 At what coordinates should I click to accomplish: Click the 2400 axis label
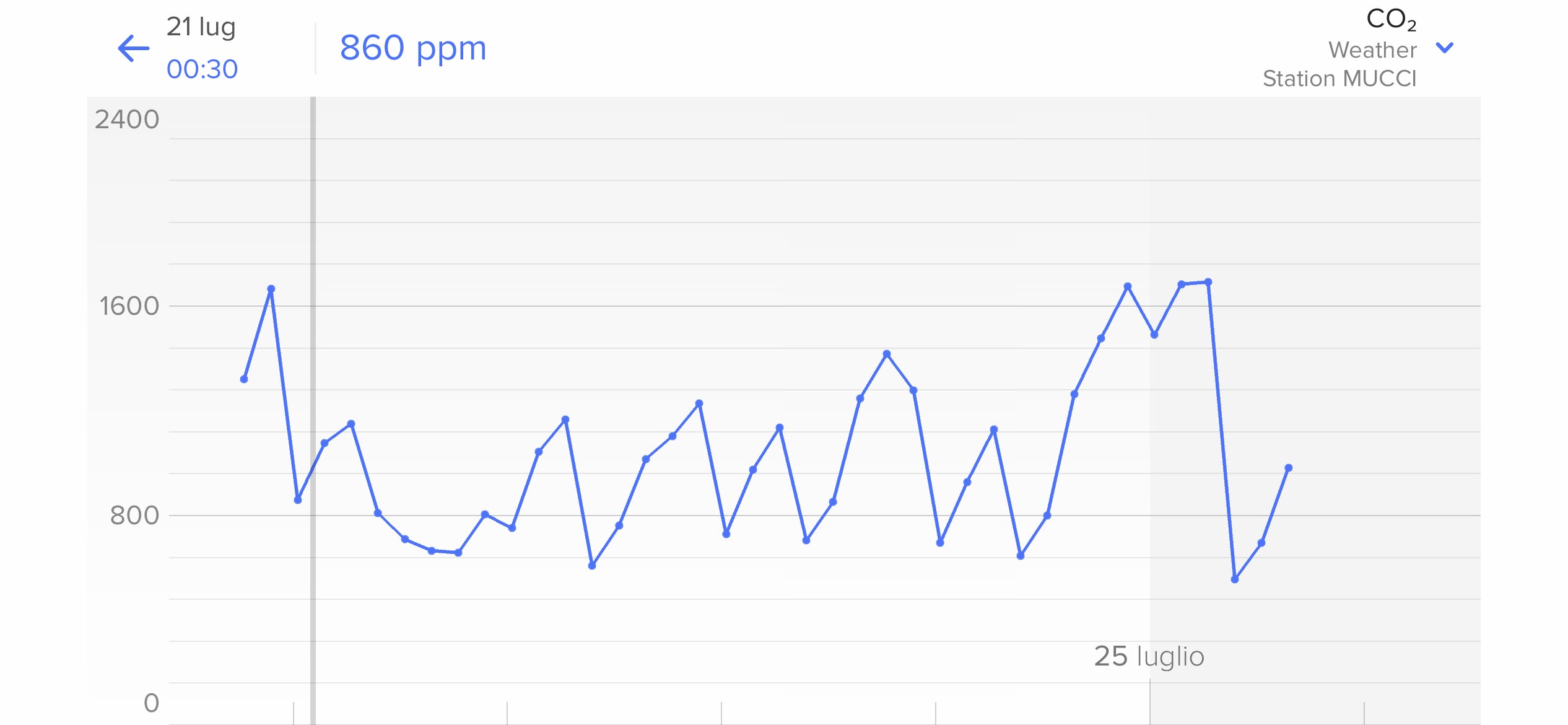pyautogui.click(x=127, y=120)
